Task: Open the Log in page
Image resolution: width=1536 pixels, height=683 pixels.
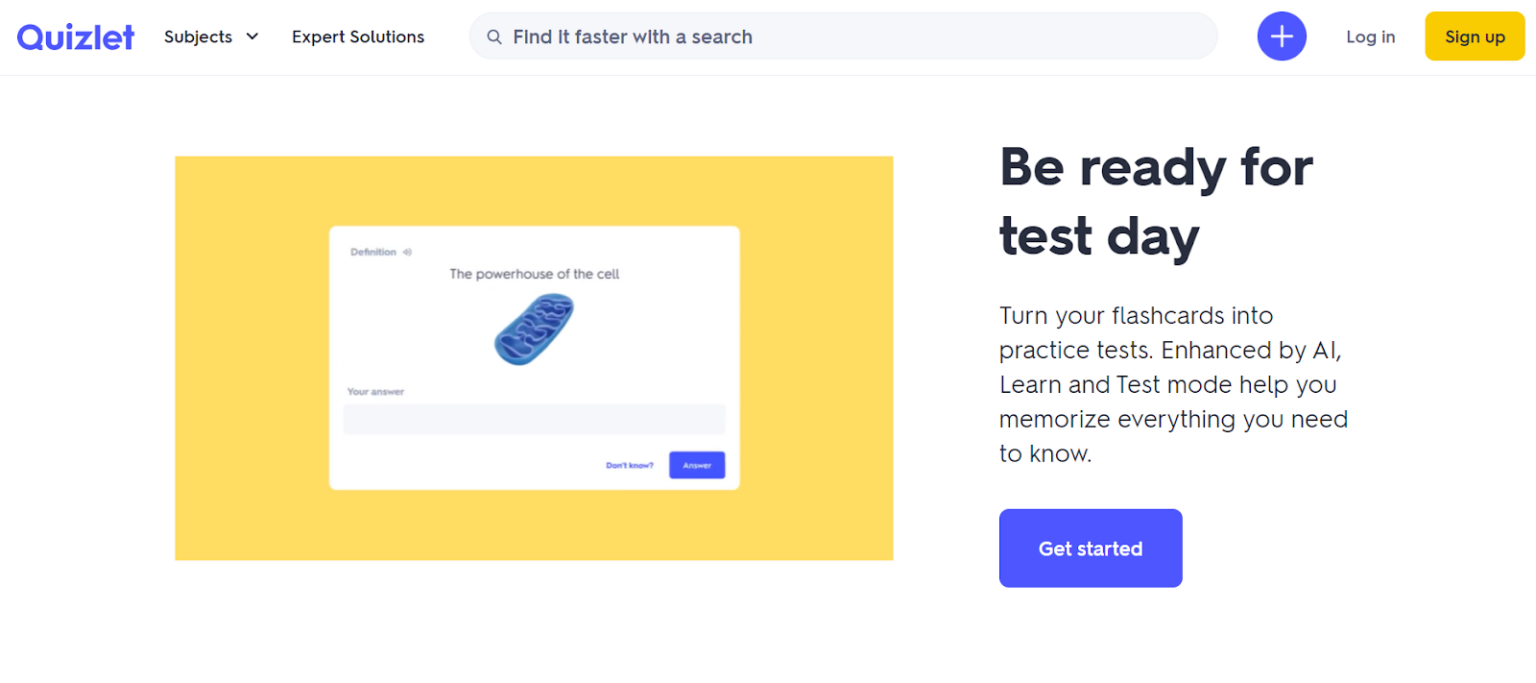Action: (1370, 36)
